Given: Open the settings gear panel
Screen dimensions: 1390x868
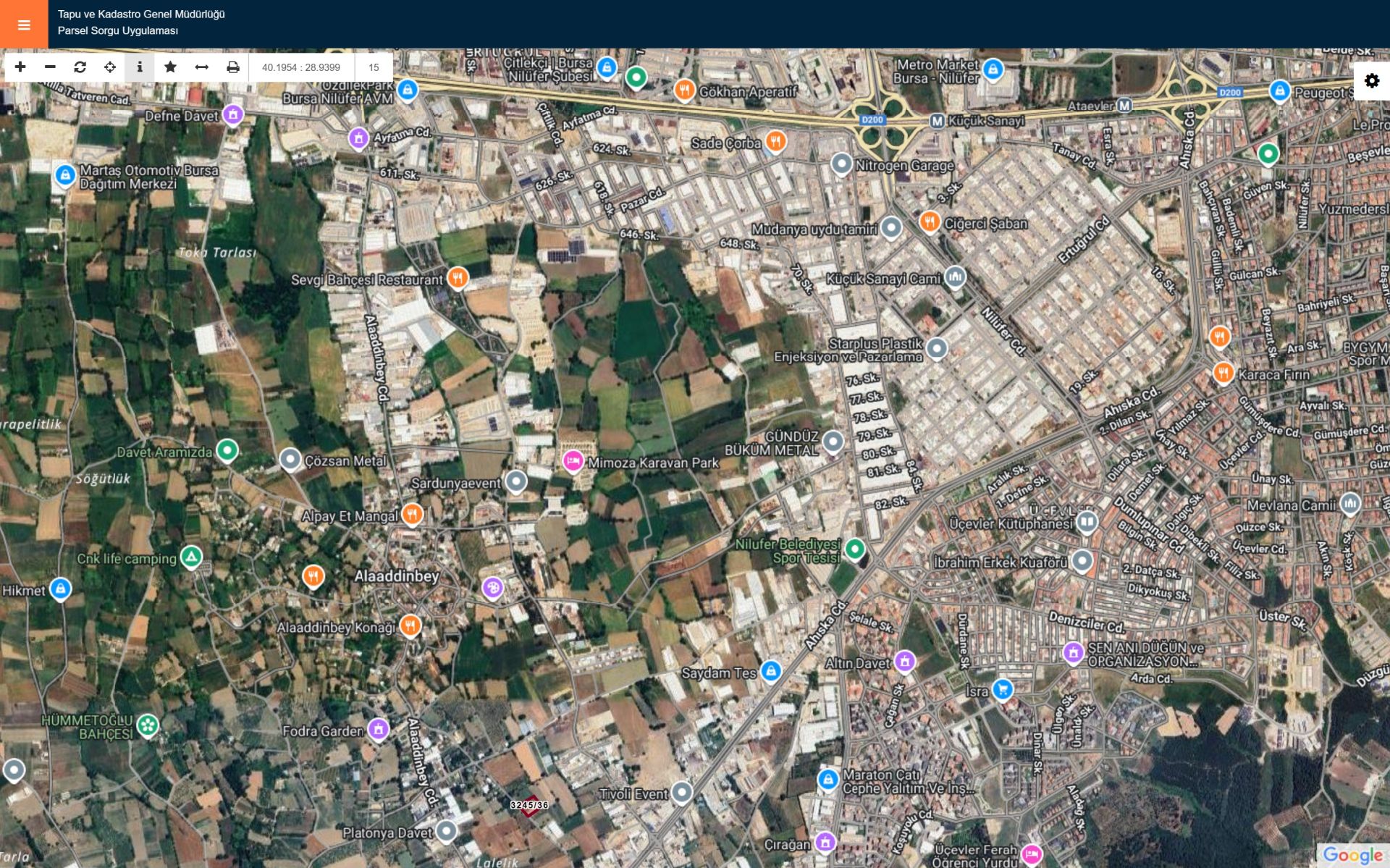Looking at the screenshot, I should pos(1371,80).
